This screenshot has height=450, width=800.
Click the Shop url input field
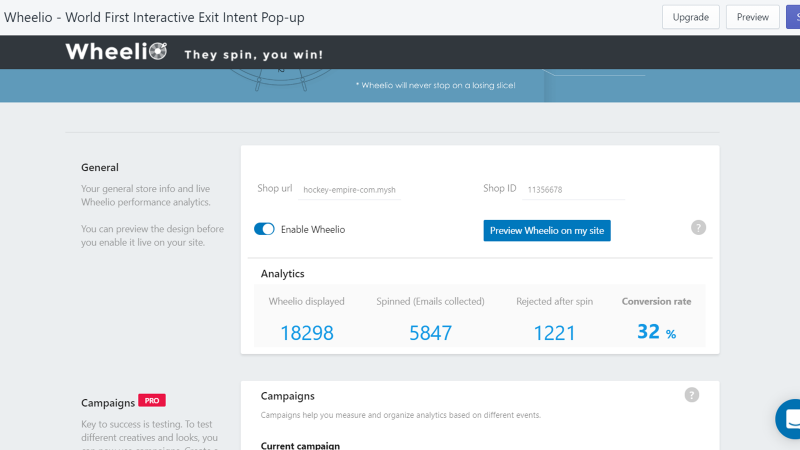click(349, 190)
